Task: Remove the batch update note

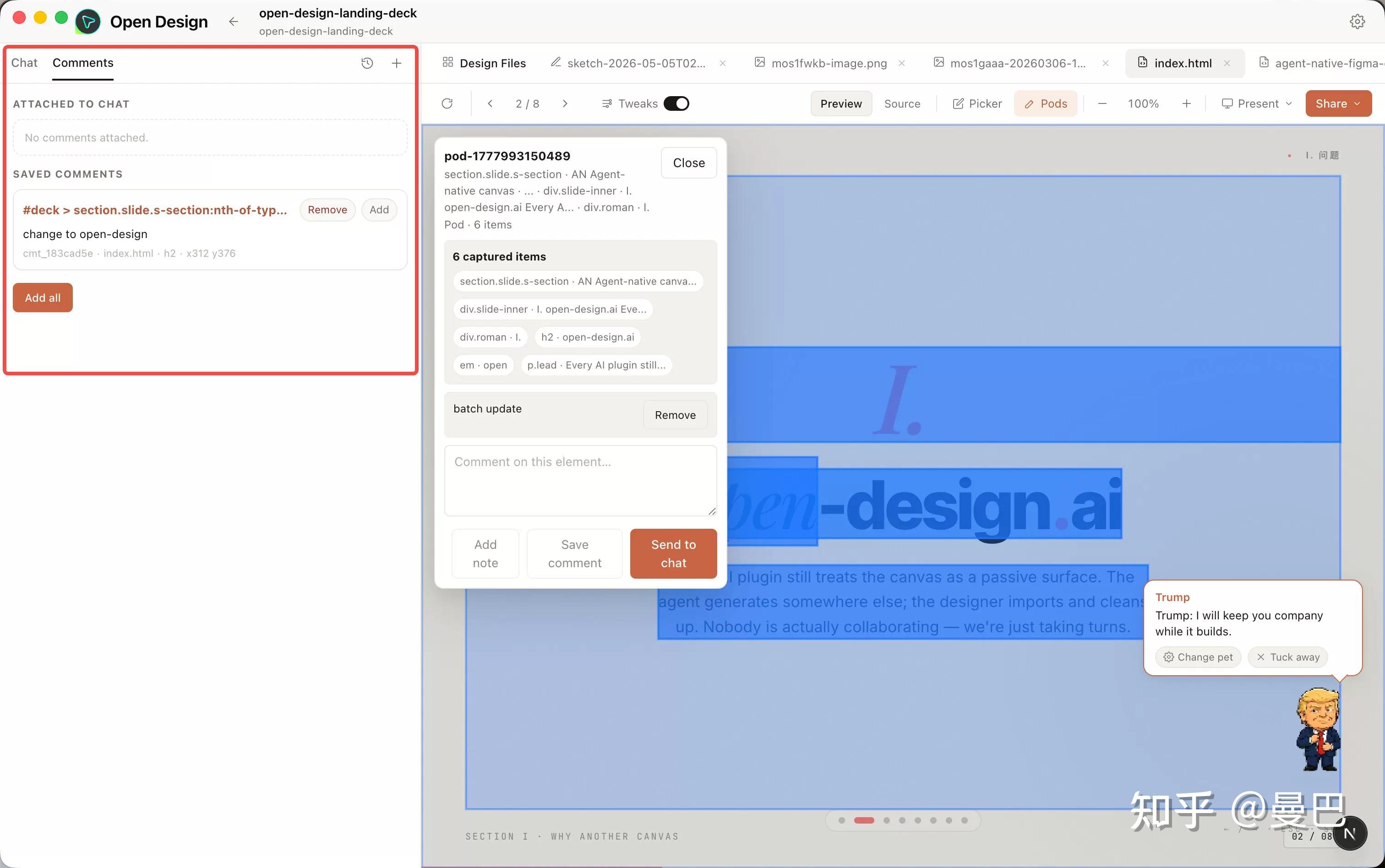Action: (675, 415)
